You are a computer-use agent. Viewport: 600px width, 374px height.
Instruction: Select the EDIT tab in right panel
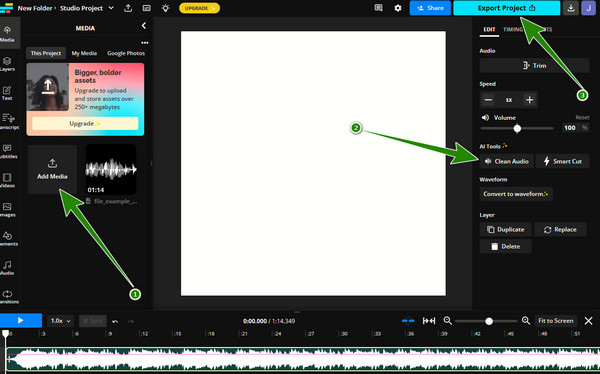point(489,29)
